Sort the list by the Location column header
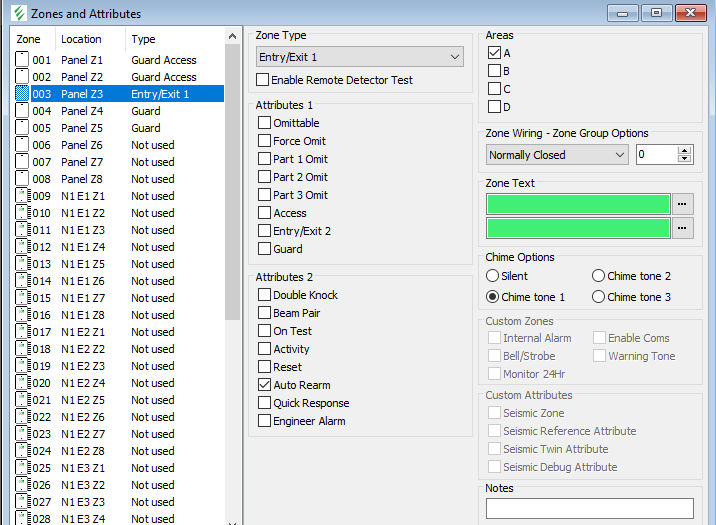The height and width of the screenshot is (525, 716). tap(82, 39)
